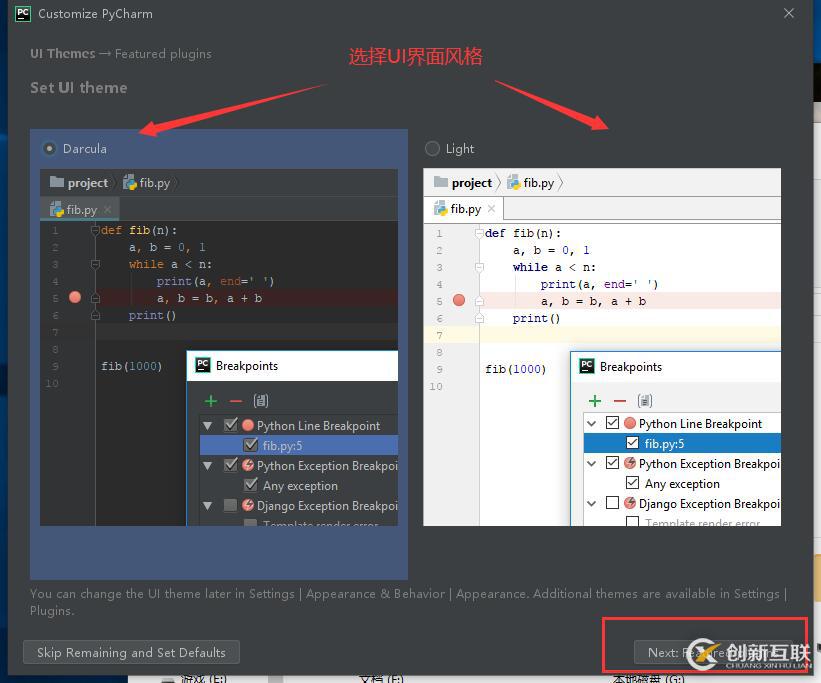Collapse Django Exception Breakpoint node in Light preview
The width and height of the screenshot is (821, 683).
coord(592,503)
